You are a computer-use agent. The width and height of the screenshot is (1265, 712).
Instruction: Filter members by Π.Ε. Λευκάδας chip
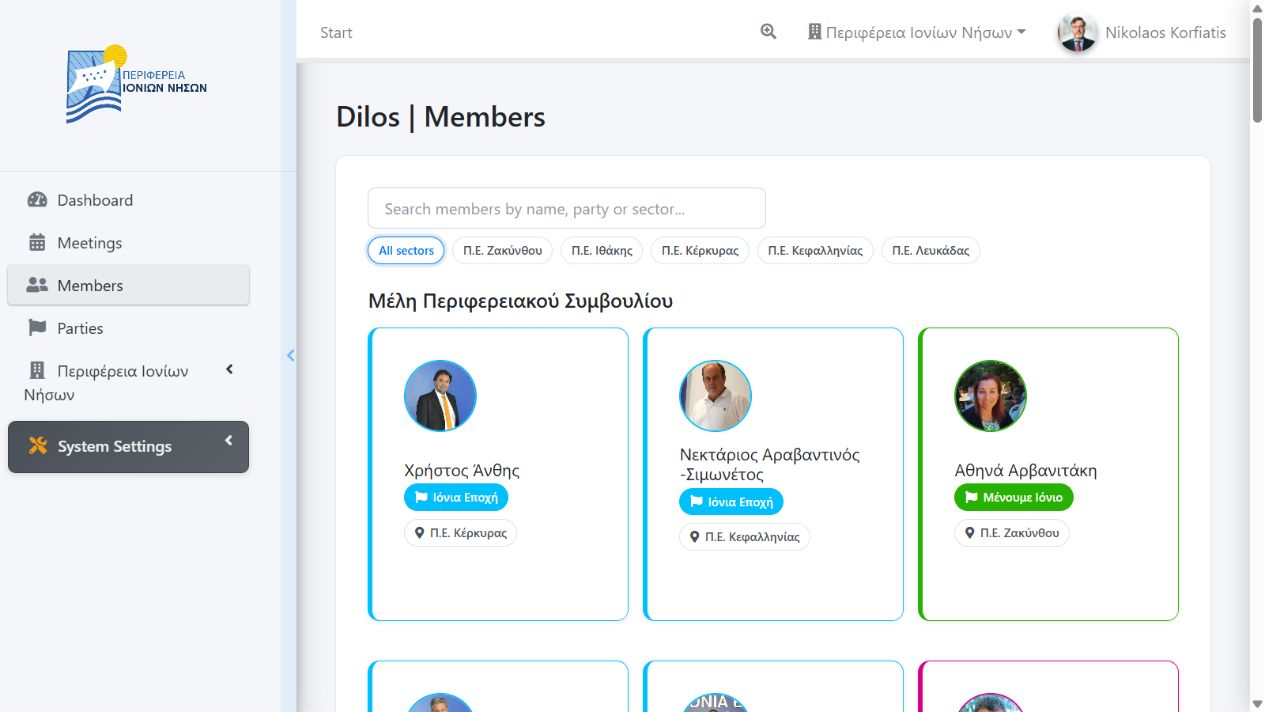pos(931,250)
